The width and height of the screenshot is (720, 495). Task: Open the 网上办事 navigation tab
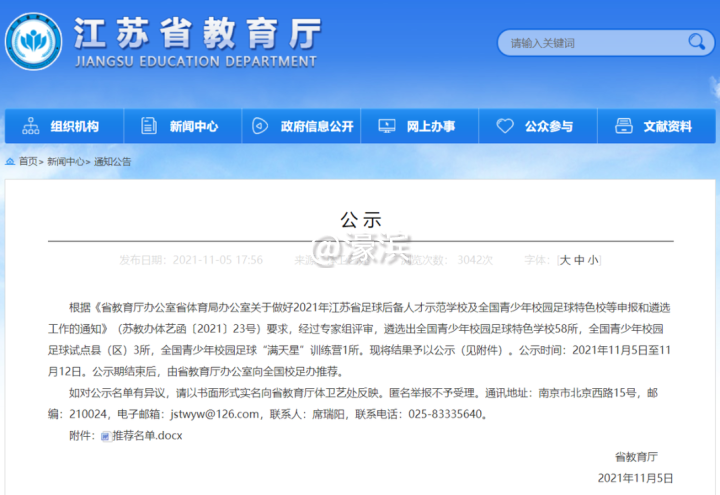(x=430, y=126)
